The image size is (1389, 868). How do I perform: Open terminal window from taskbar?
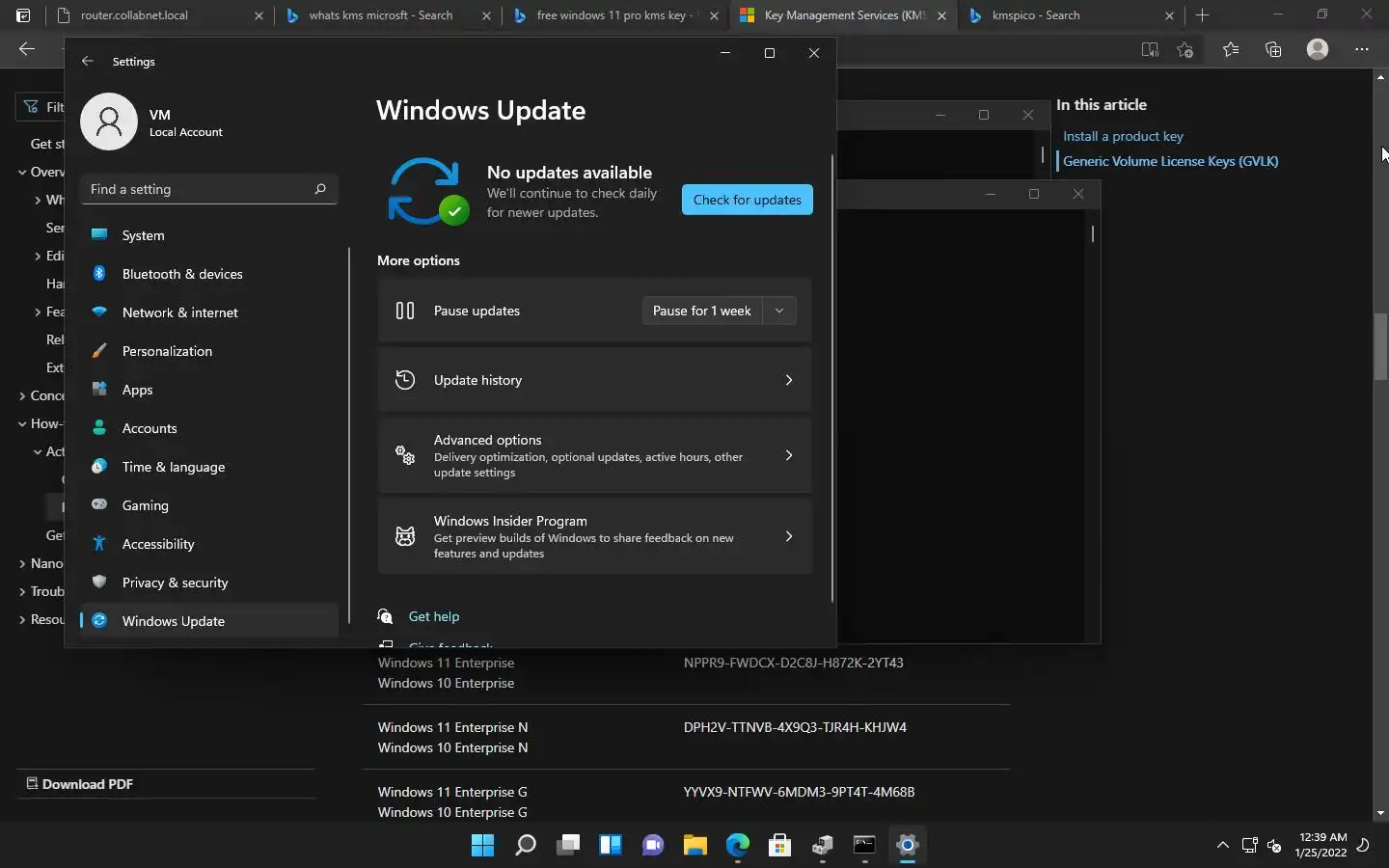(x=865, y=845)
